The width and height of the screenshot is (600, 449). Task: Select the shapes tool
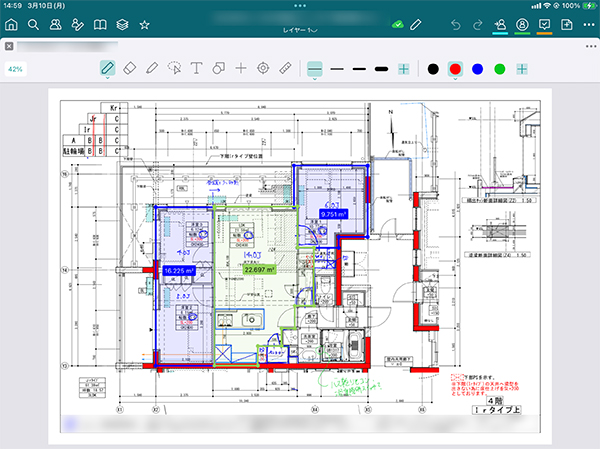(218, 68)
